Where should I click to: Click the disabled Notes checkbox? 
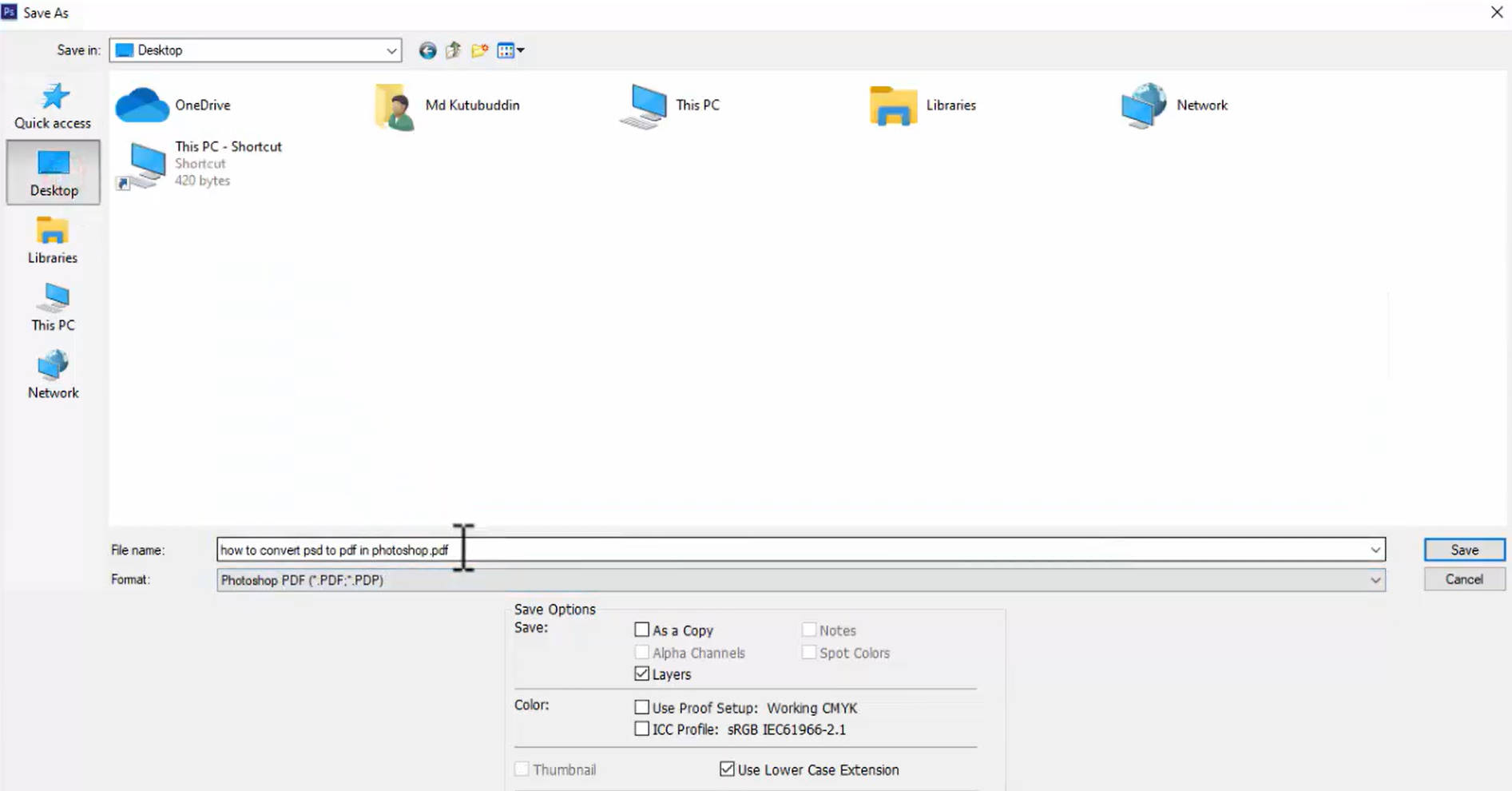tap(808, 630)
